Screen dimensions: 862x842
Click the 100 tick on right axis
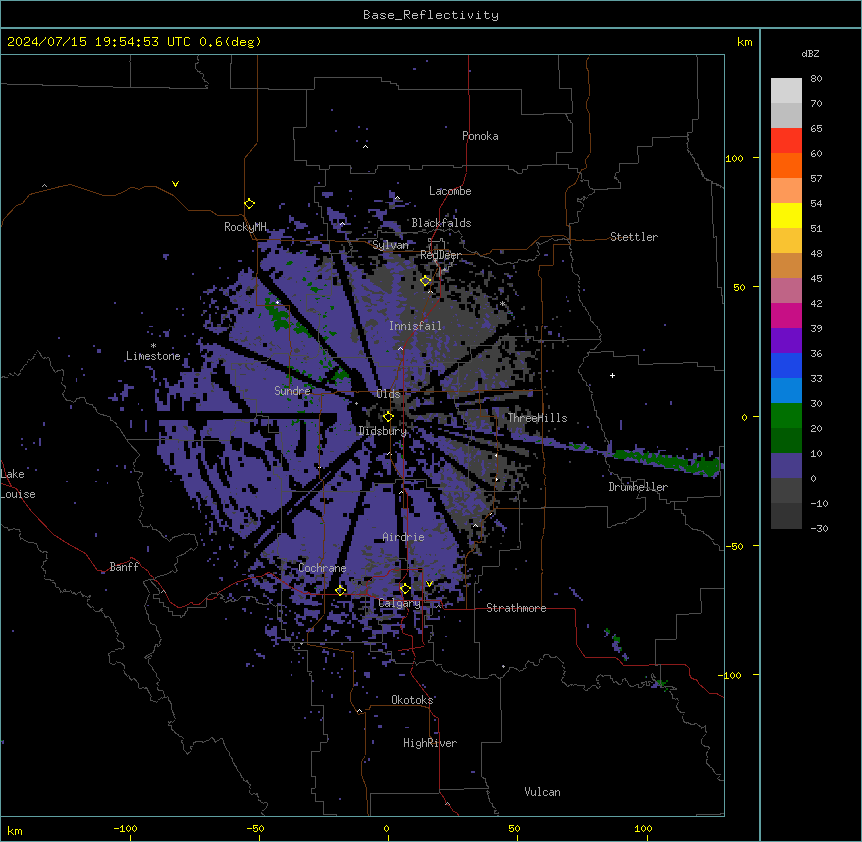734,158
